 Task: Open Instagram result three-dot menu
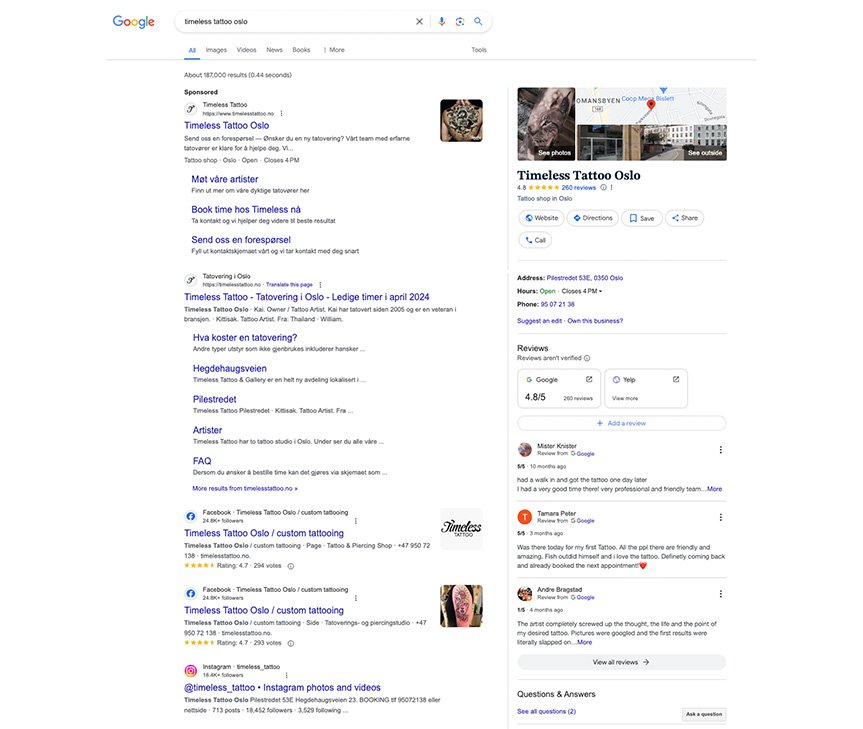click(x=286, y=675)
